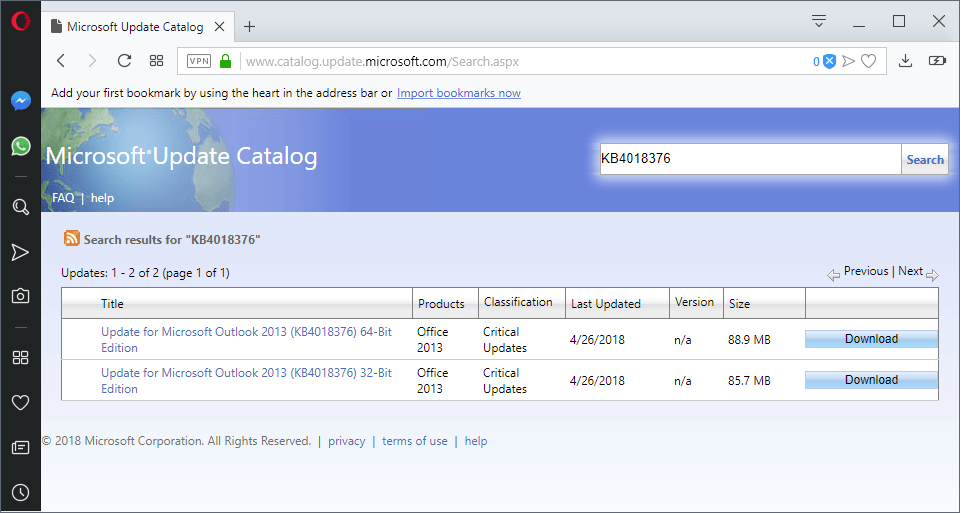Open the 32-Bit Edition Outlook update
Screen dimensions: 960x513
[246, 380]
